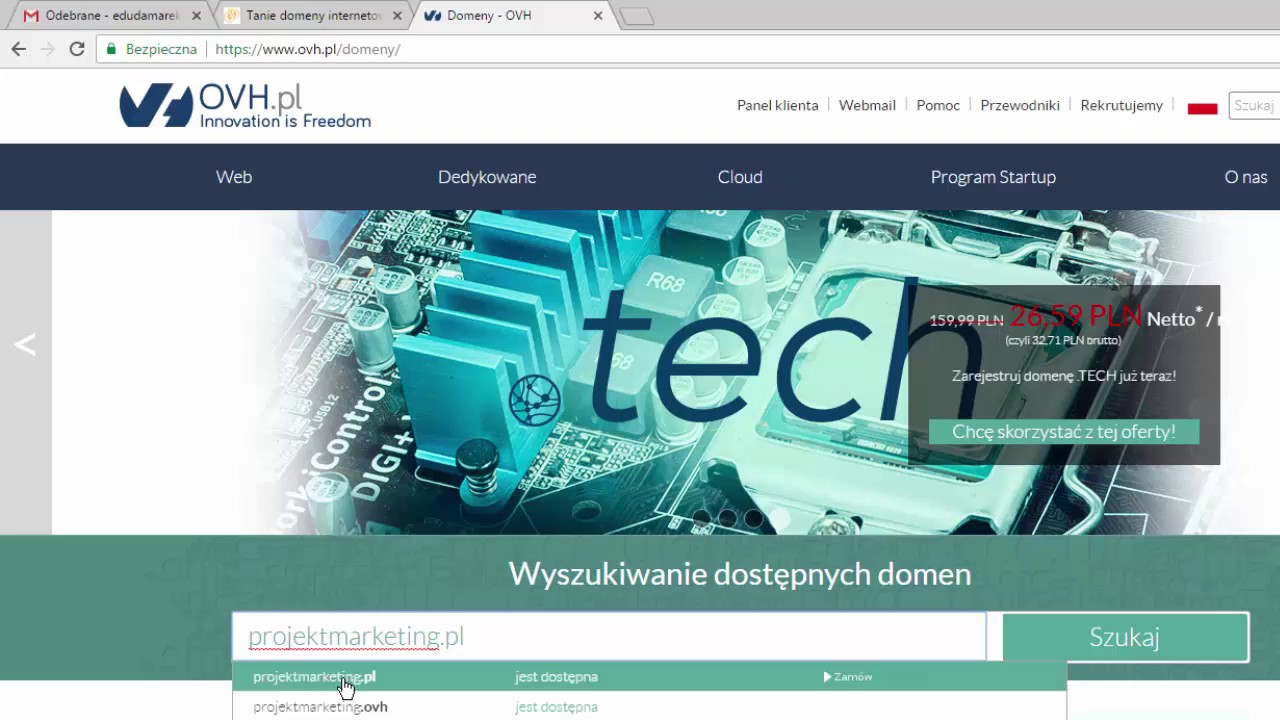Go back with the browser back arrow

point(18,48)
